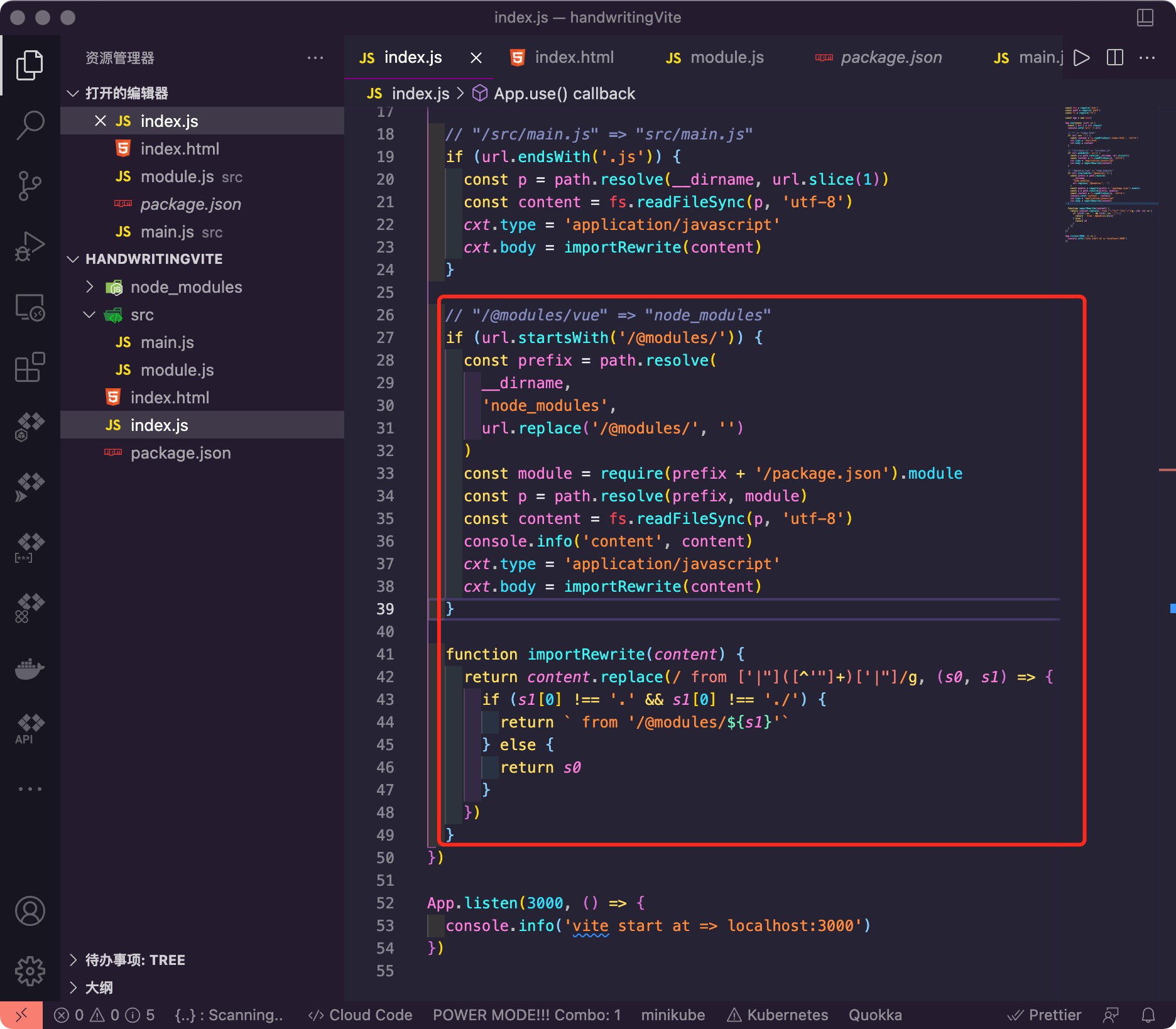Open the Accounts icon
This screenshot has height=1029, width=1176.
point(30,911)
